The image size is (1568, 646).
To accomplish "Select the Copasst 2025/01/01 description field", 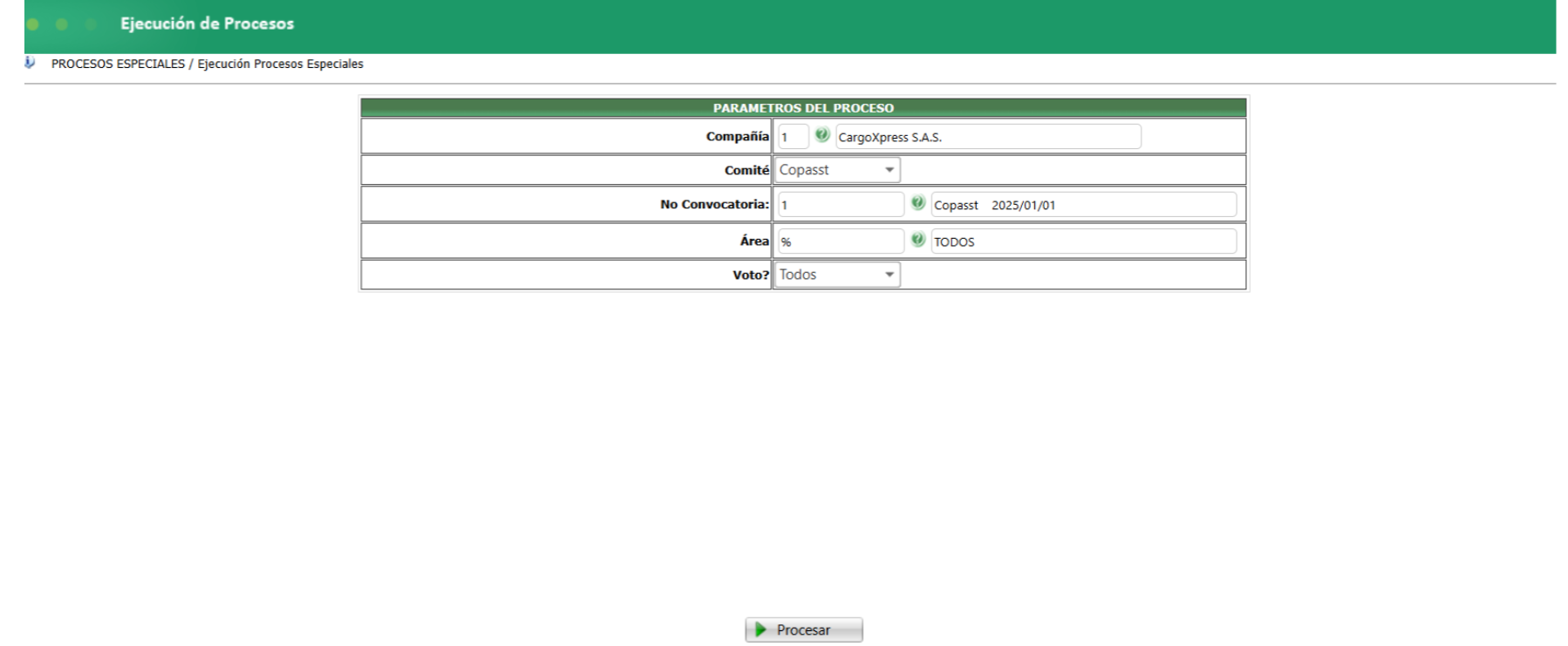I will tap(1084, 205).
